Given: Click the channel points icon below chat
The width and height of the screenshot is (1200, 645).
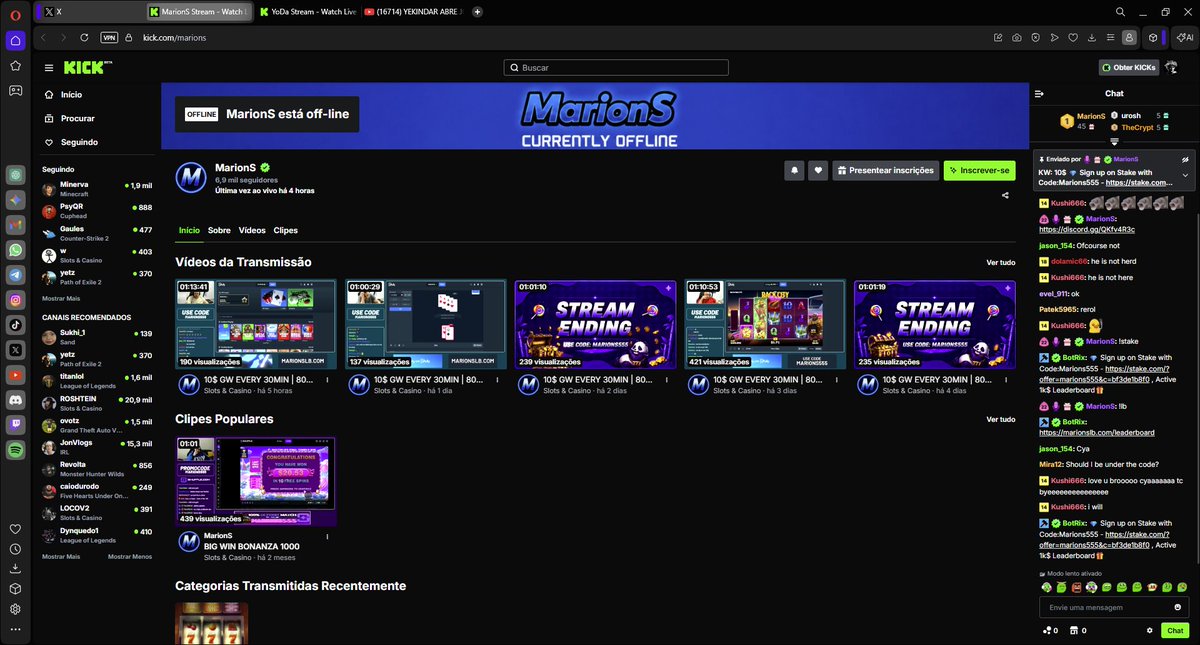Looking at the screenshot, I should point(1049,631).
